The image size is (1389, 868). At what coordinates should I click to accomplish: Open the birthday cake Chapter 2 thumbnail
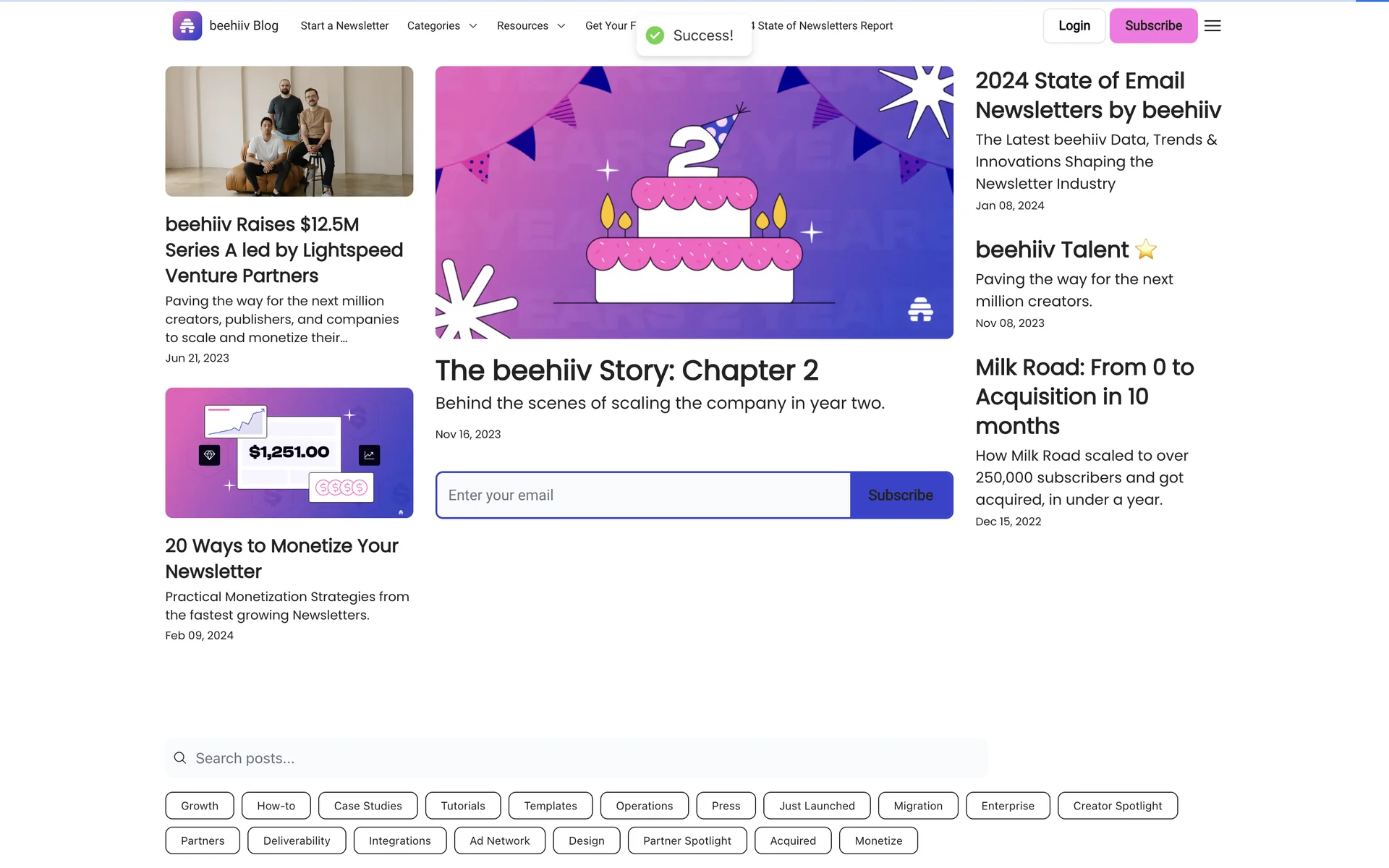(x=694, y=203)
